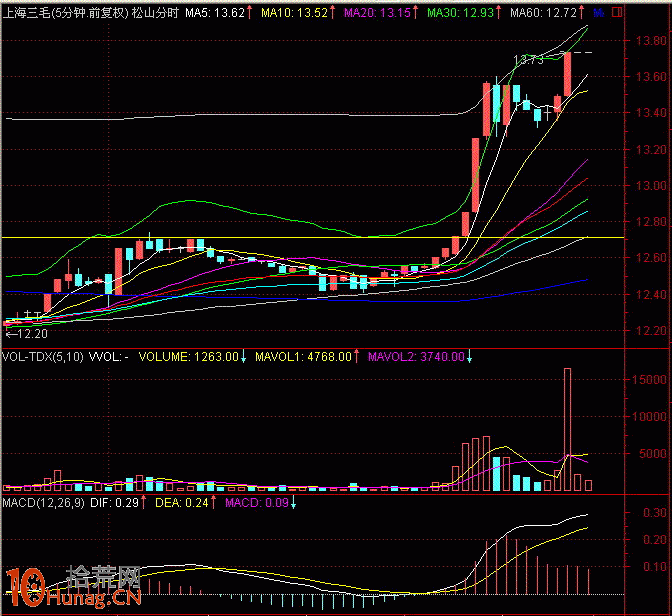Click the chart title 上海三毛(5分钟.前复权)
The width and height of the screenshot is (672, 616).
[65, 13]
